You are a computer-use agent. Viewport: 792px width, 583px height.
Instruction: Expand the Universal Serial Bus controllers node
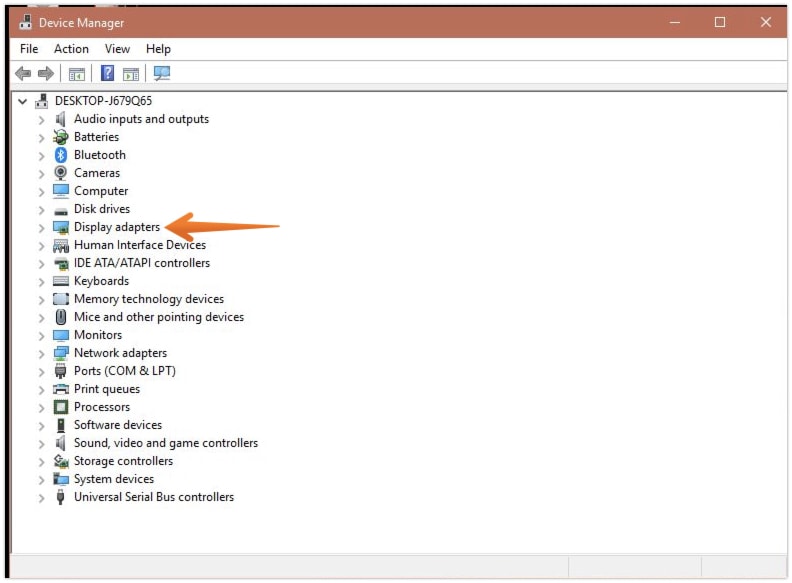[x=41, y=498]
